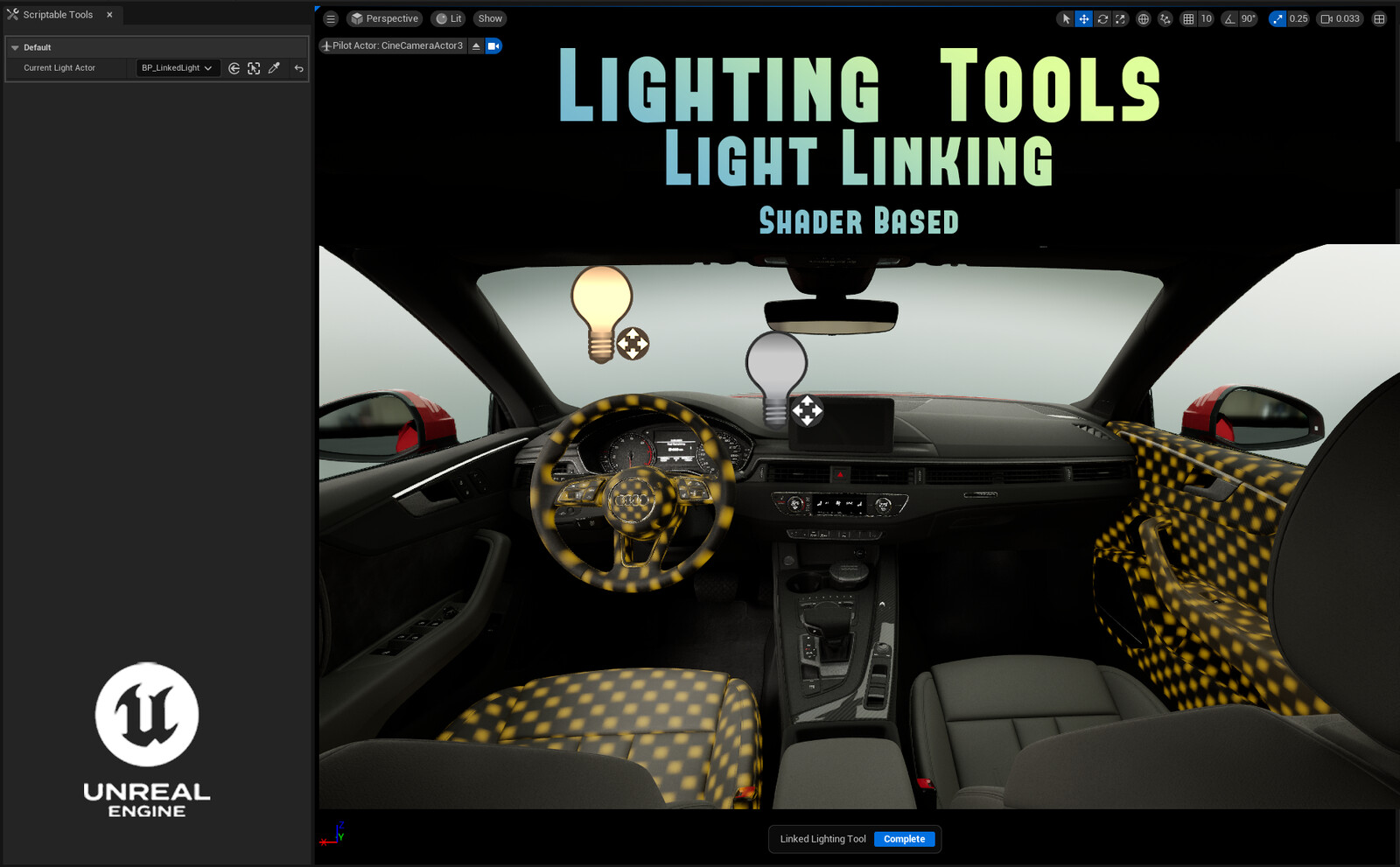Eject from piloted camera actor
The image size is (1400, 867).
pos(476,45)
